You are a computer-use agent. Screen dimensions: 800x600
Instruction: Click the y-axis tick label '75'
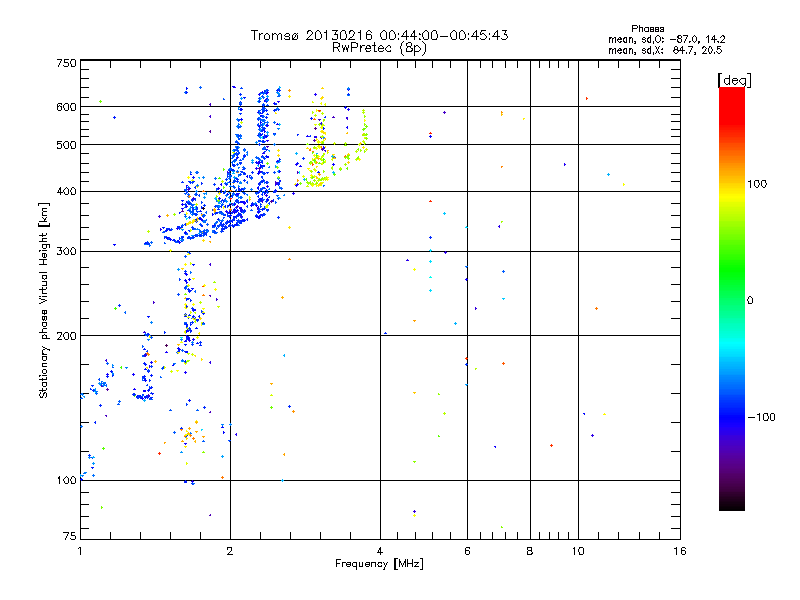(x=70, y=536)
